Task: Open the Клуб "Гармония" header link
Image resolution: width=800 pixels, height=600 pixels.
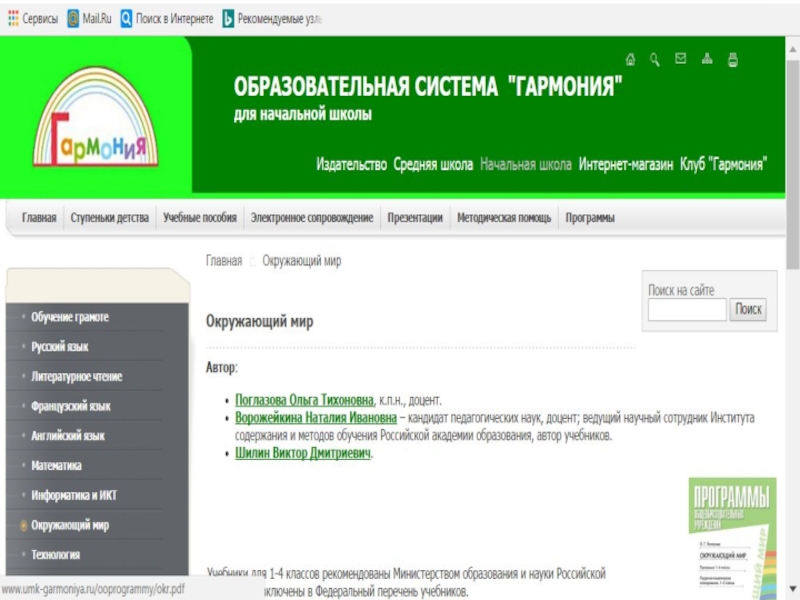Action: (723, 164)
